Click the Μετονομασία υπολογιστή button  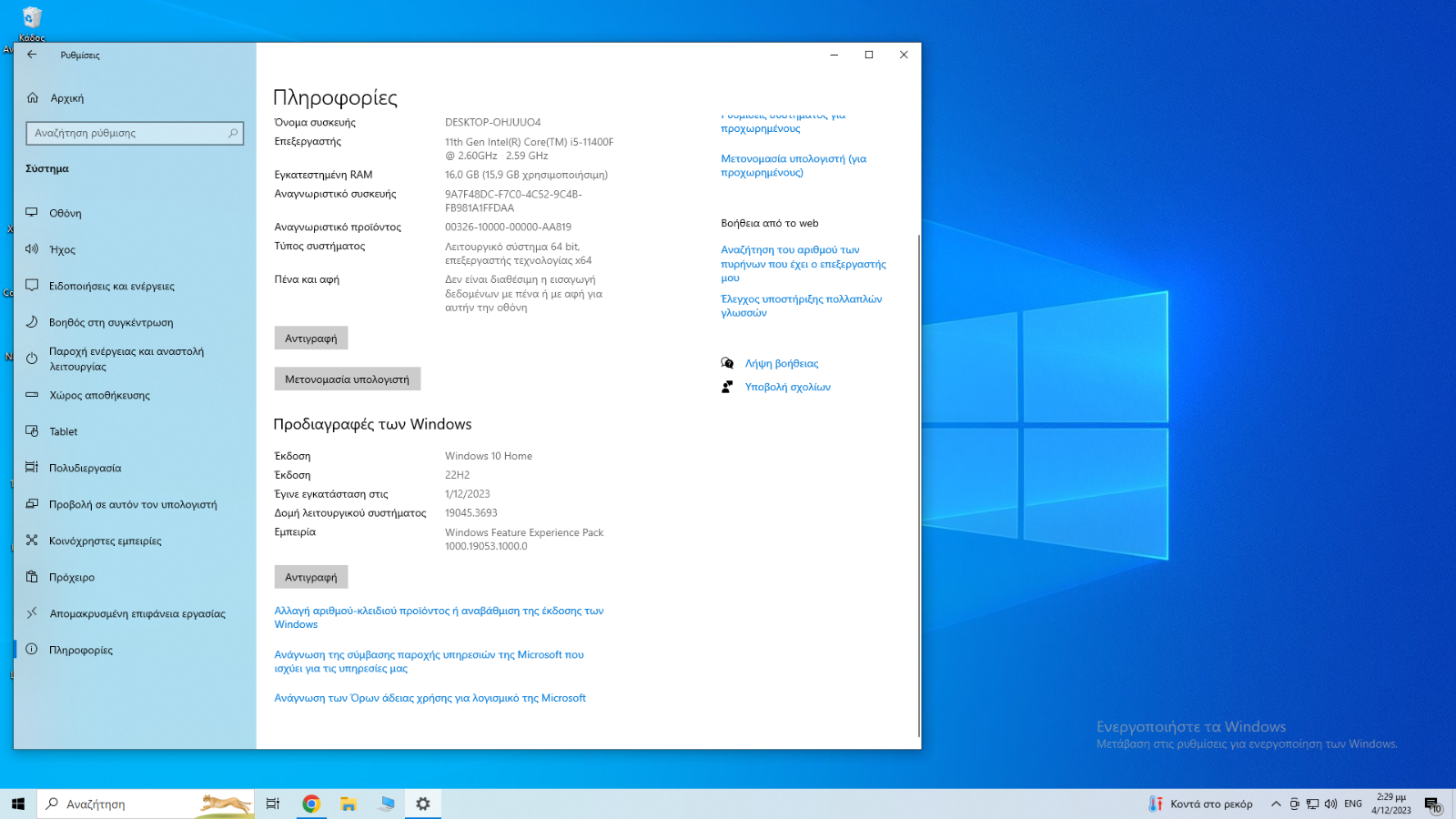[348, 379]
